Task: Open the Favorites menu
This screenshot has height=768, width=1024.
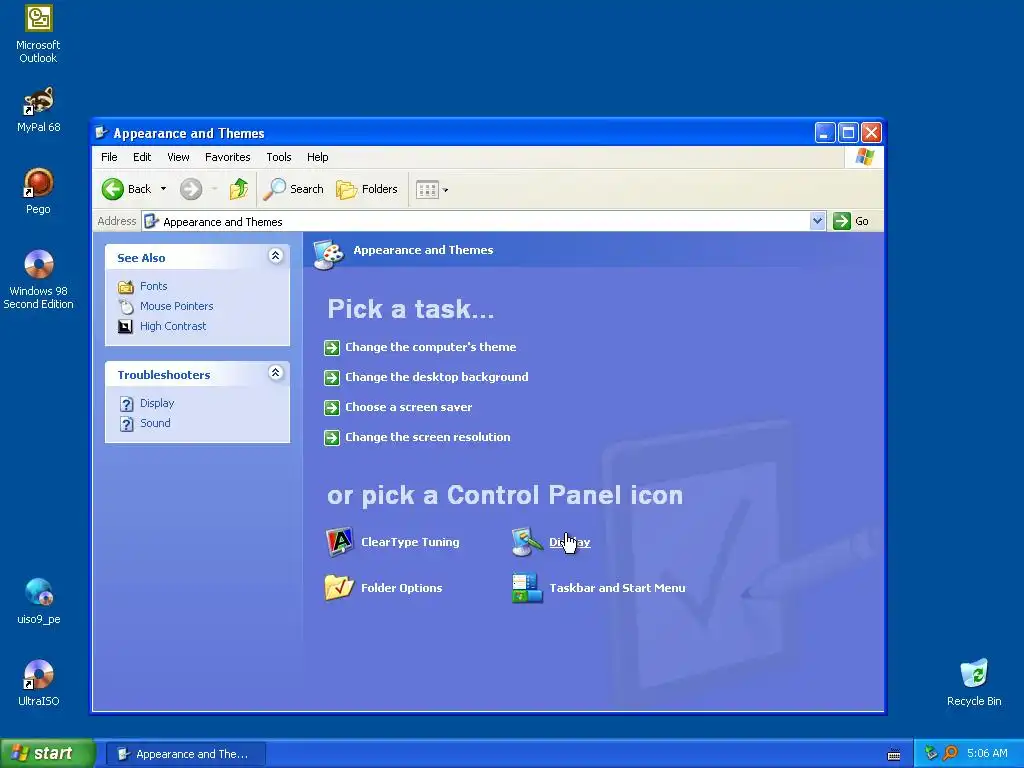Action: coord(227,157)
